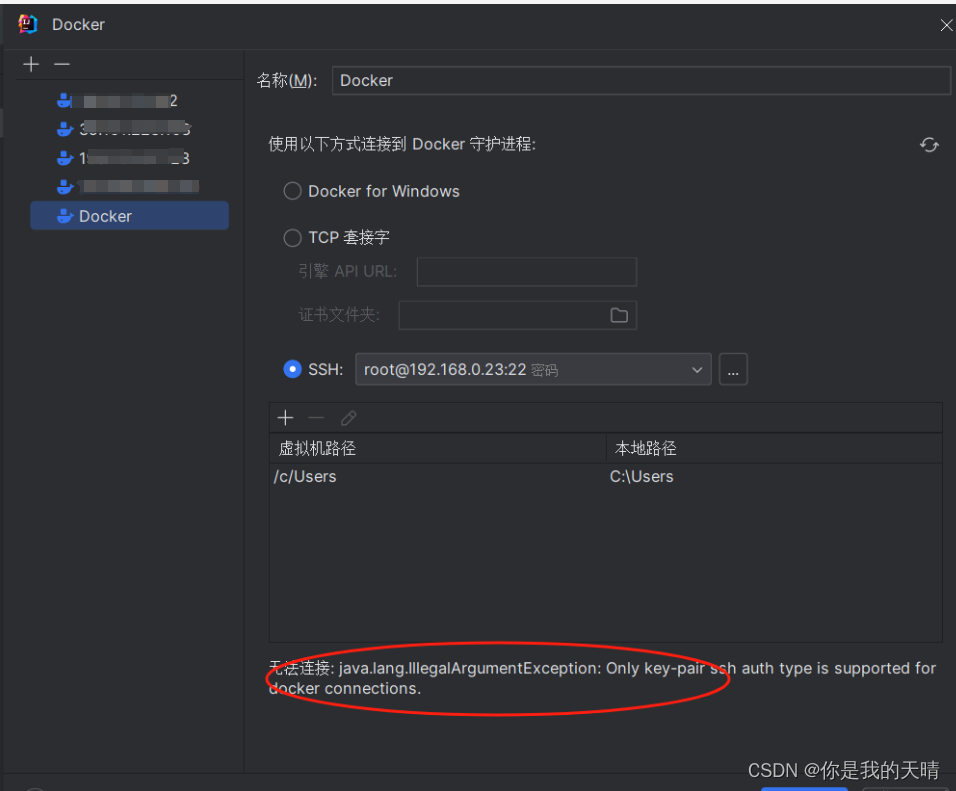Viewport: 956px width, 791px height.
Task: Select the /c/Users virtual machine path cell
Action: pos(438,476)
